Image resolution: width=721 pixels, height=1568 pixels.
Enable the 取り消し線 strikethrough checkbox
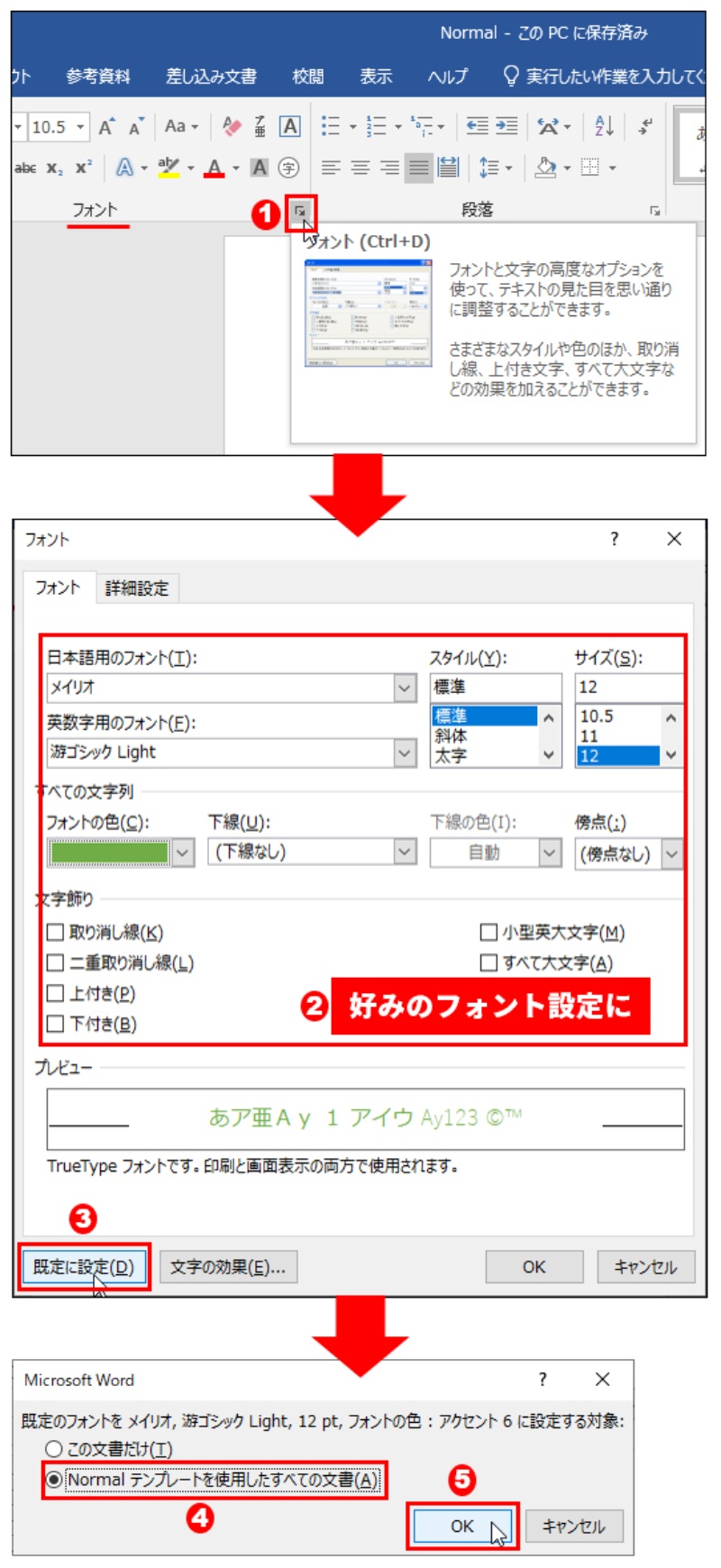[56, 932]
